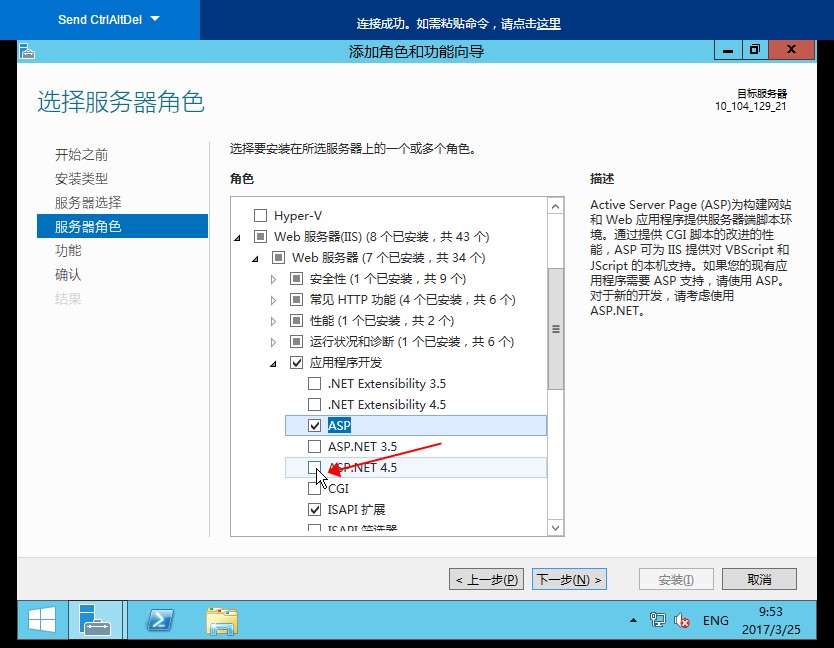Select the 应用程序开发 row label

[346, 362]
